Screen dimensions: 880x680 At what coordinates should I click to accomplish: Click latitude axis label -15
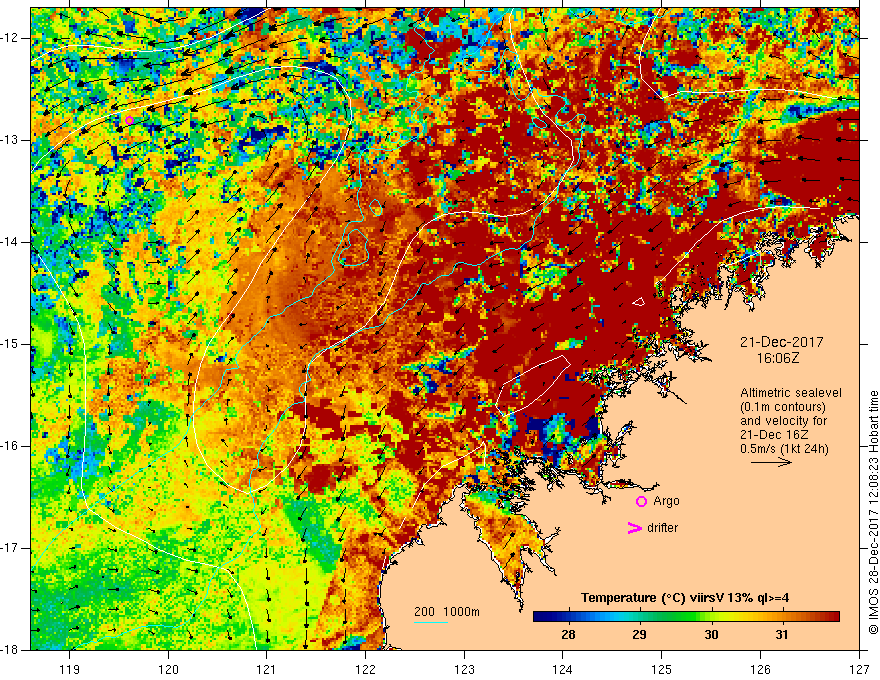[11, 344]
